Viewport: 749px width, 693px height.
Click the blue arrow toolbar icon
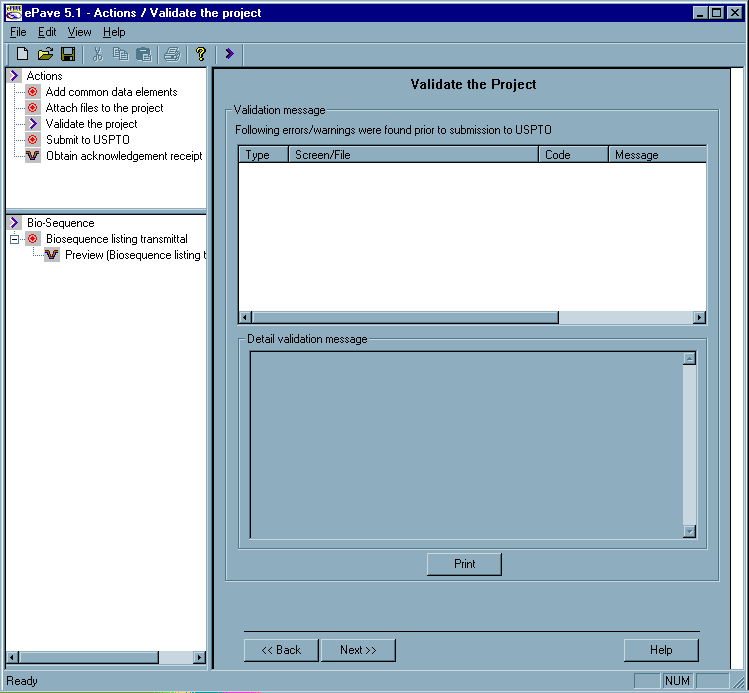pos(229,54)
